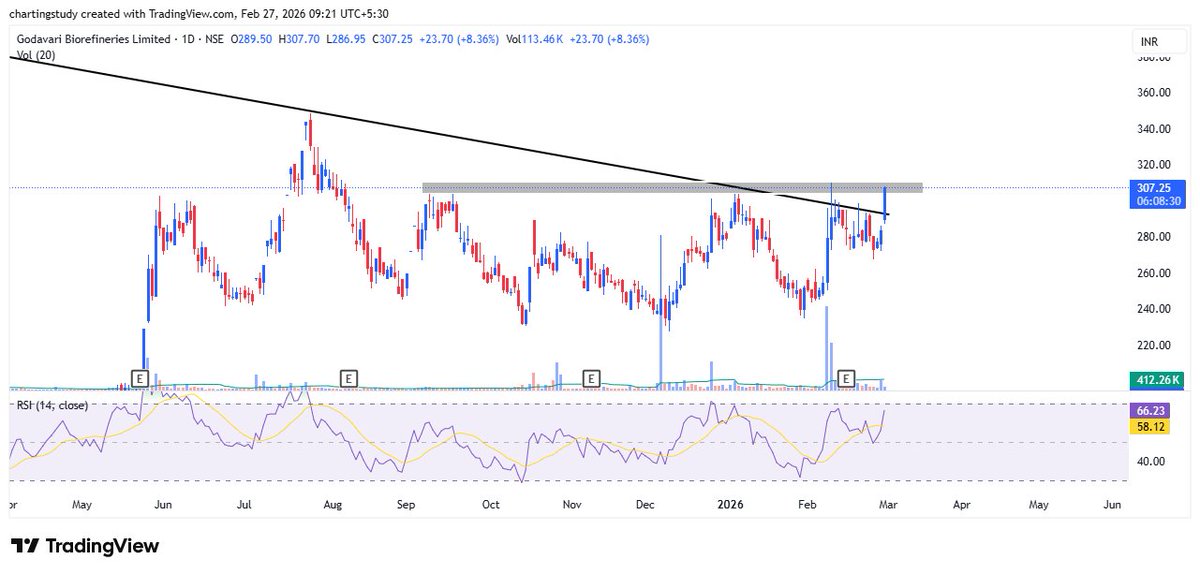Screen dimensions: 1200x574
Task: Click the 240.00 price axis label
Action: point(1153,309)
